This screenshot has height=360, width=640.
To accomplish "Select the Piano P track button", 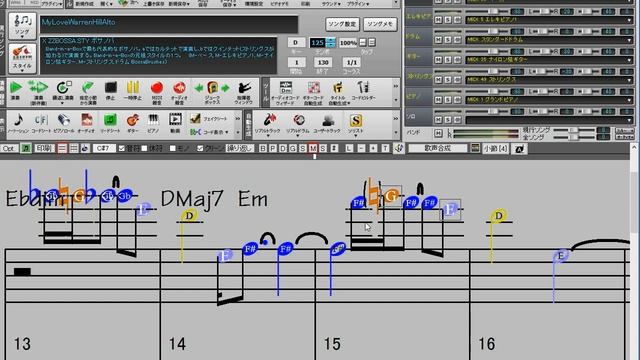I will pyautogui.click(x=273, y=149).
